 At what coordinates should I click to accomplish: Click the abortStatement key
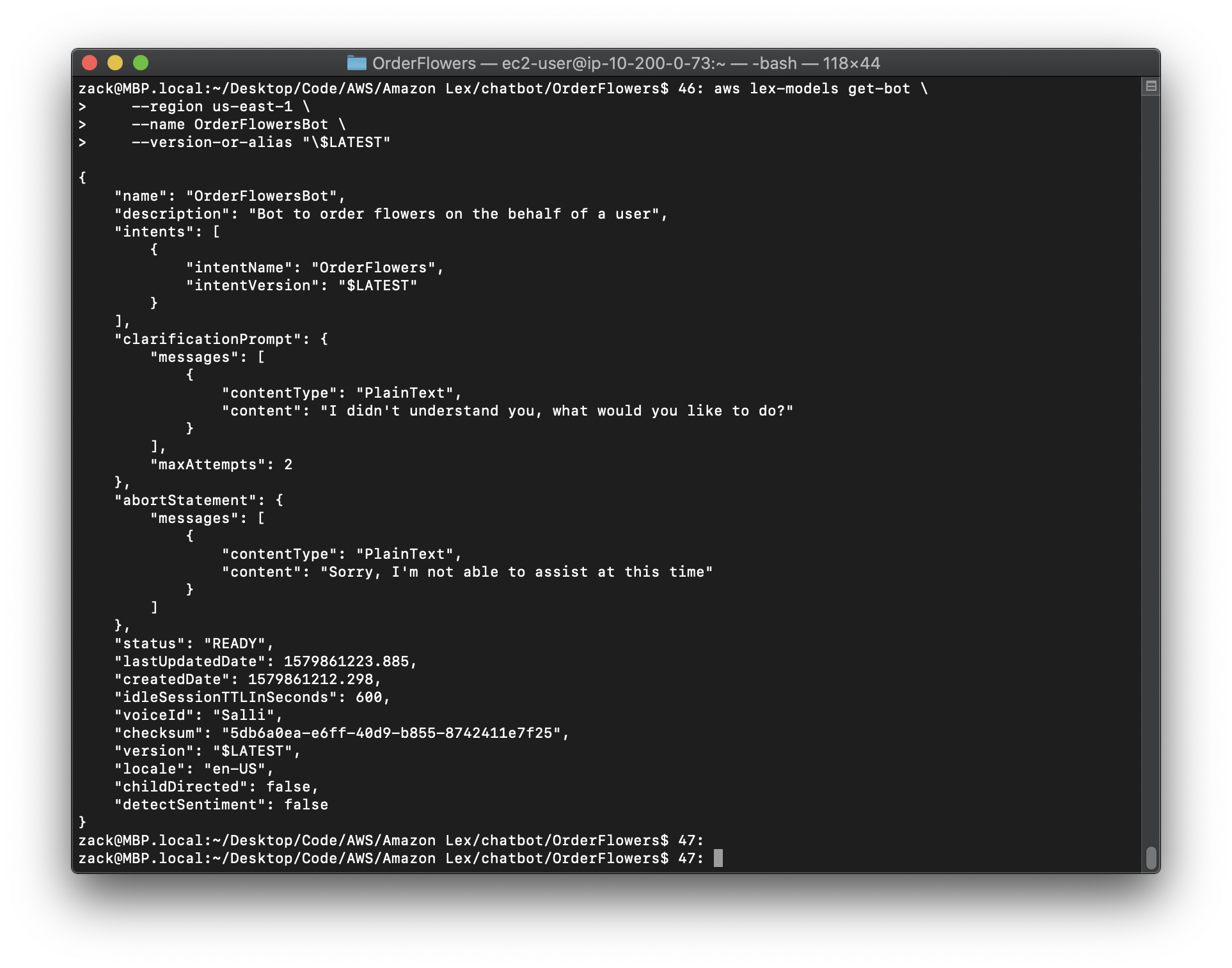[186, 501]
